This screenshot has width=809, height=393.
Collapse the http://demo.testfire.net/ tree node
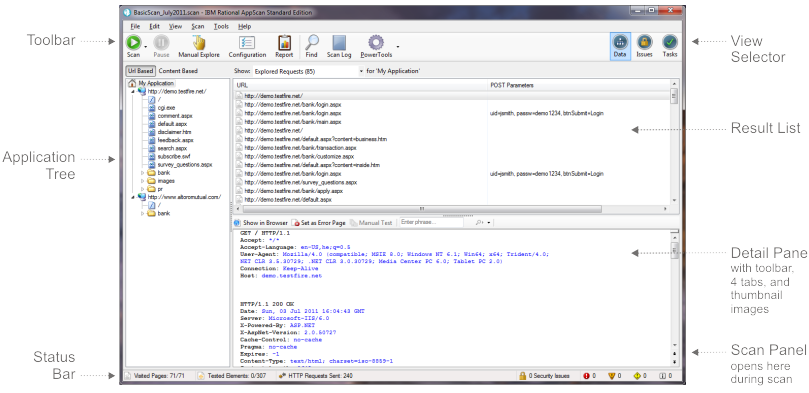point(133,91)
